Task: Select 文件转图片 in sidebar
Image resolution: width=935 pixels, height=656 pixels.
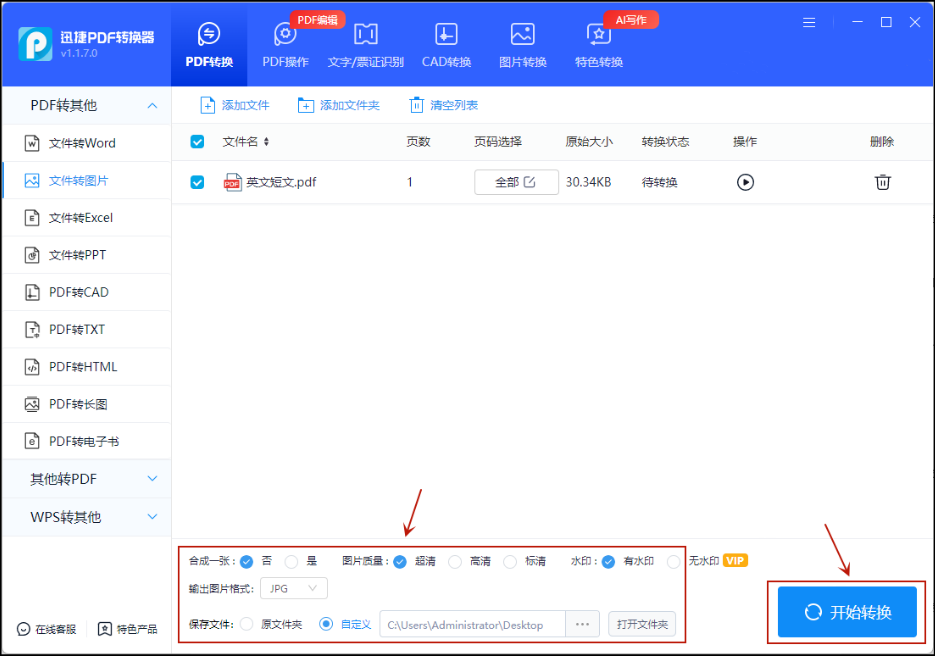Action: point(86,181)
